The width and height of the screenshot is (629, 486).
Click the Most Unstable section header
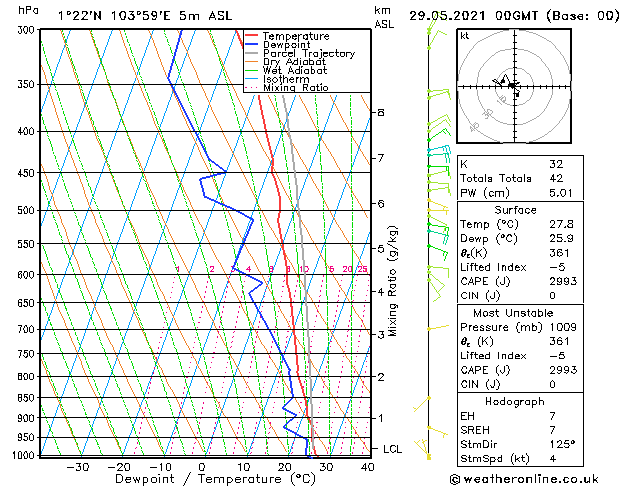click(513, 313)
